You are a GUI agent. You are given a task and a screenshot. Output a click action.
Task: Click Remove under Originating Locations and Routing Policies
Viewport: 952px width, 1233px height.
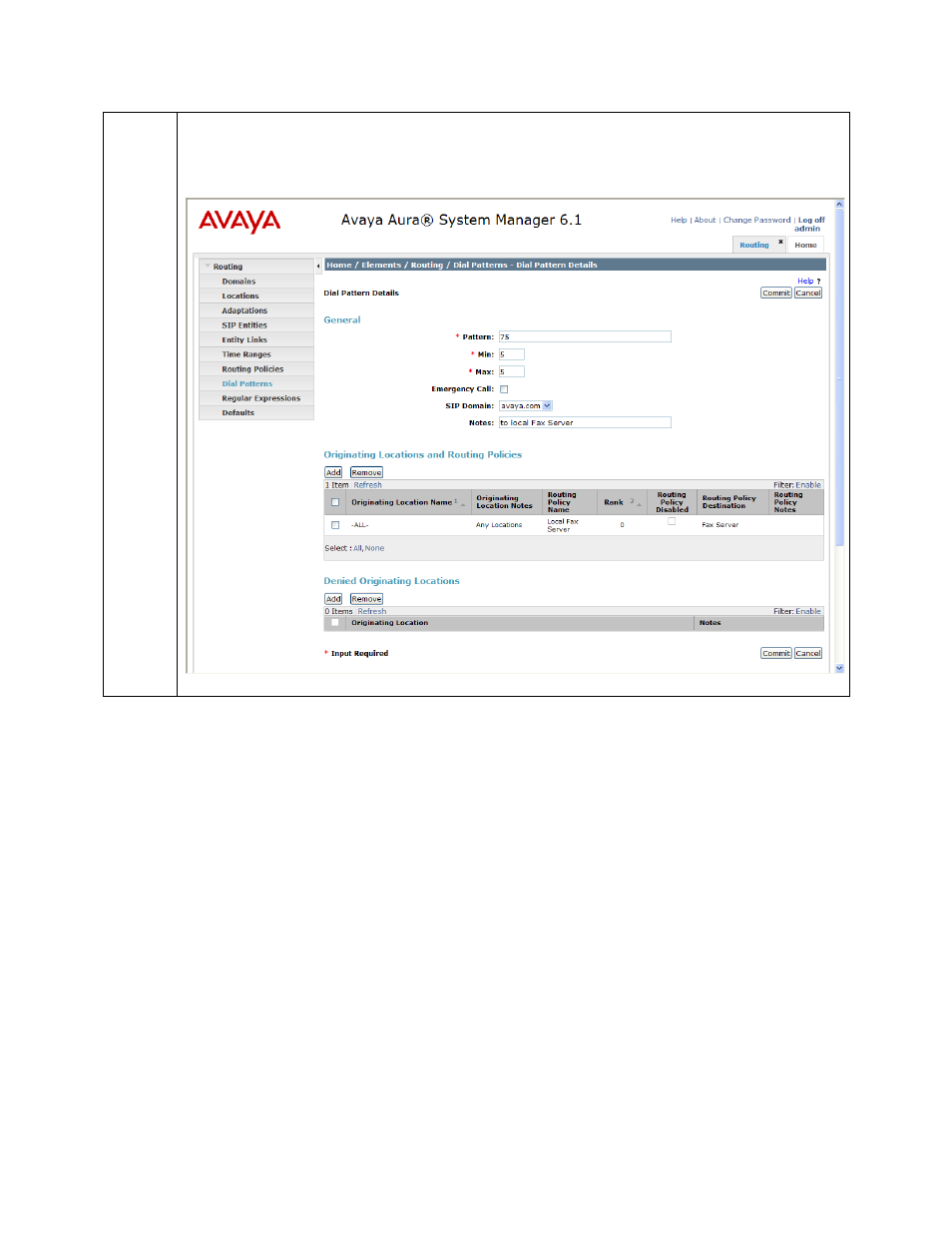click(366, 473)
